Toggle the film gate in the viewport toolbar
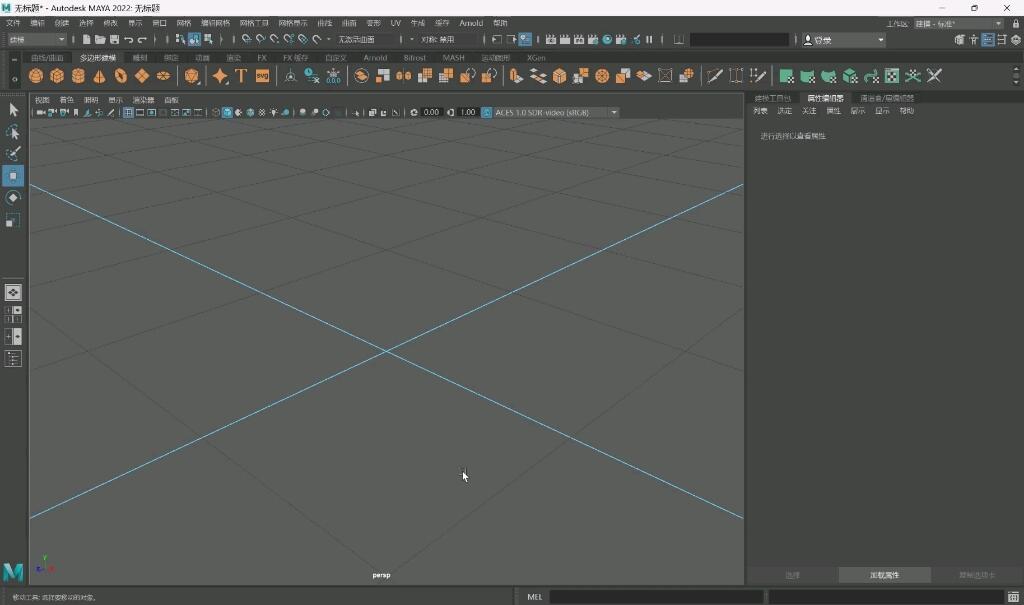Screen dimensions: 1024x605 (140, 112)
